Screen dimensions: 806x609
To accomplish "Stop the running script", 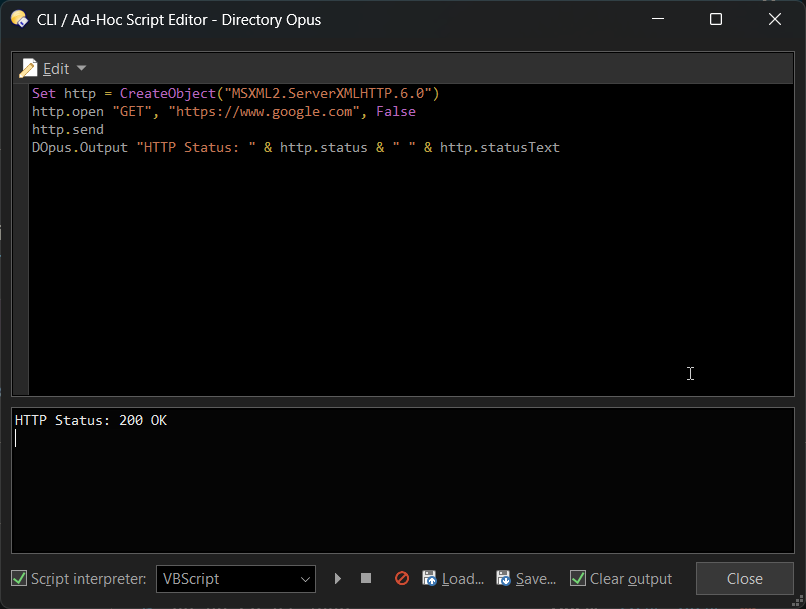I will (x=366, y=579).
